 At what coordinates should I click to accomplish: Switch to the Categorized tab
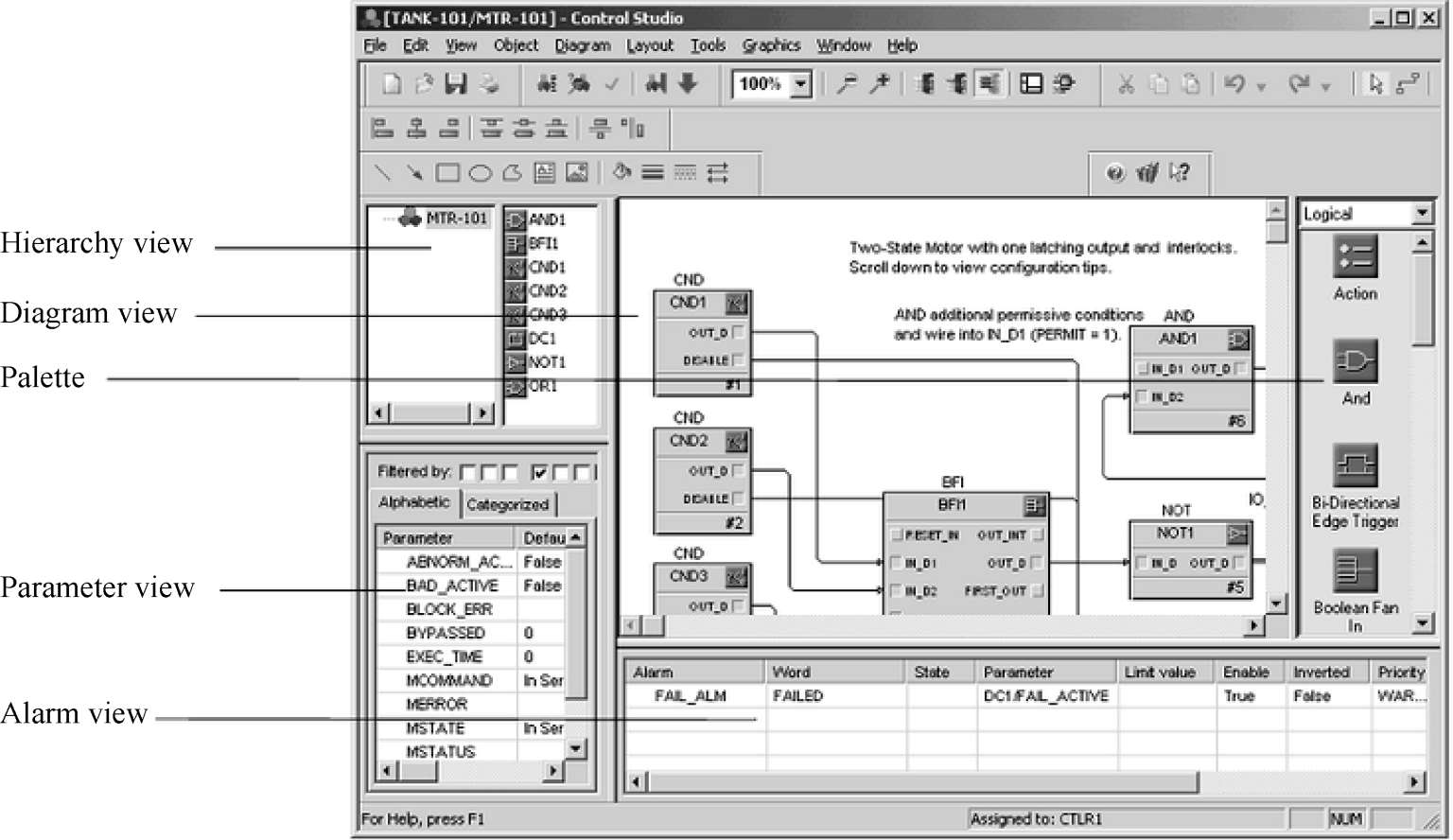tap(507, 504)
